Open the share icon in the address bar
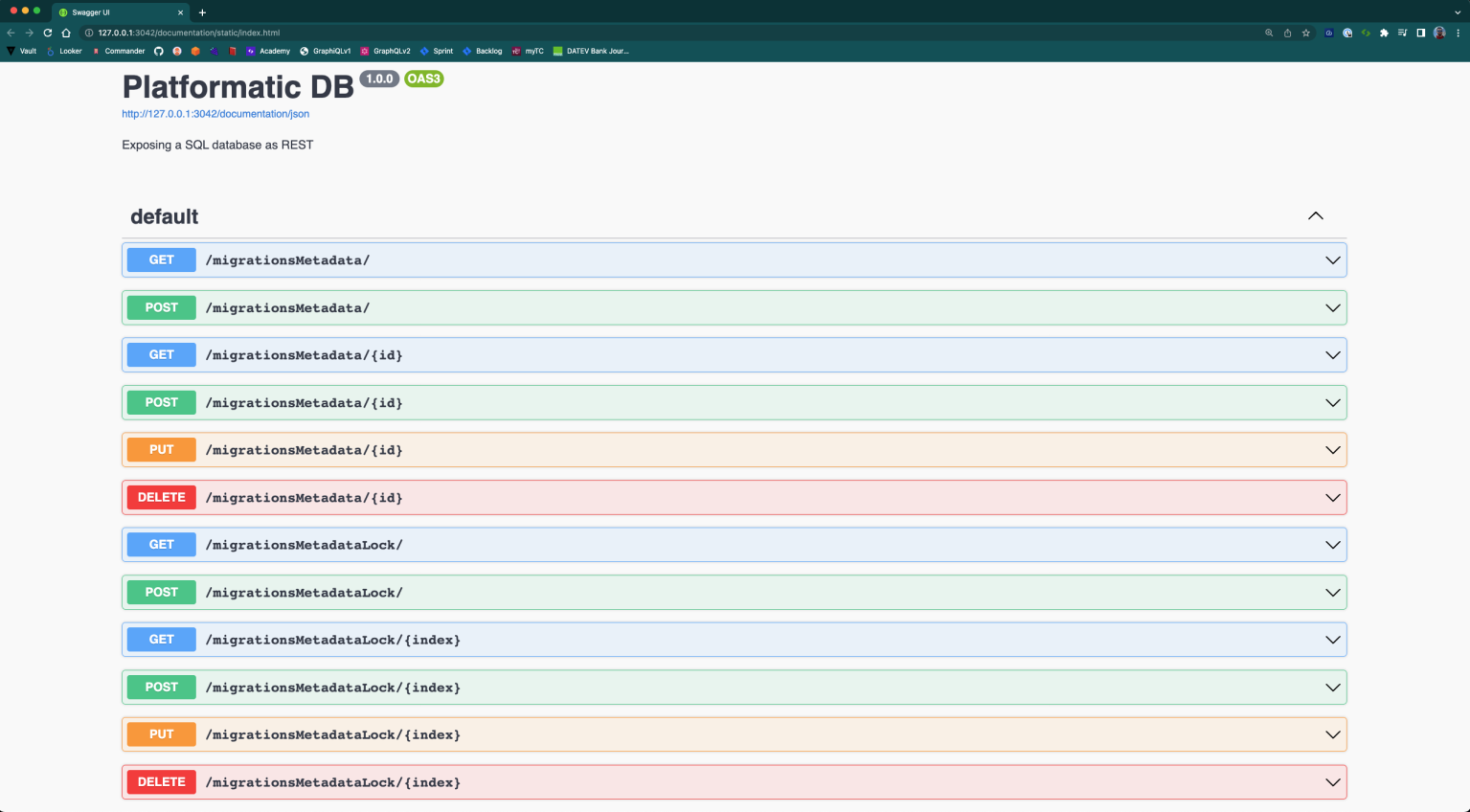Image resolution: width=1470 pixels, height=812 pixels. pyautogui.click(x=1288, y=33)
